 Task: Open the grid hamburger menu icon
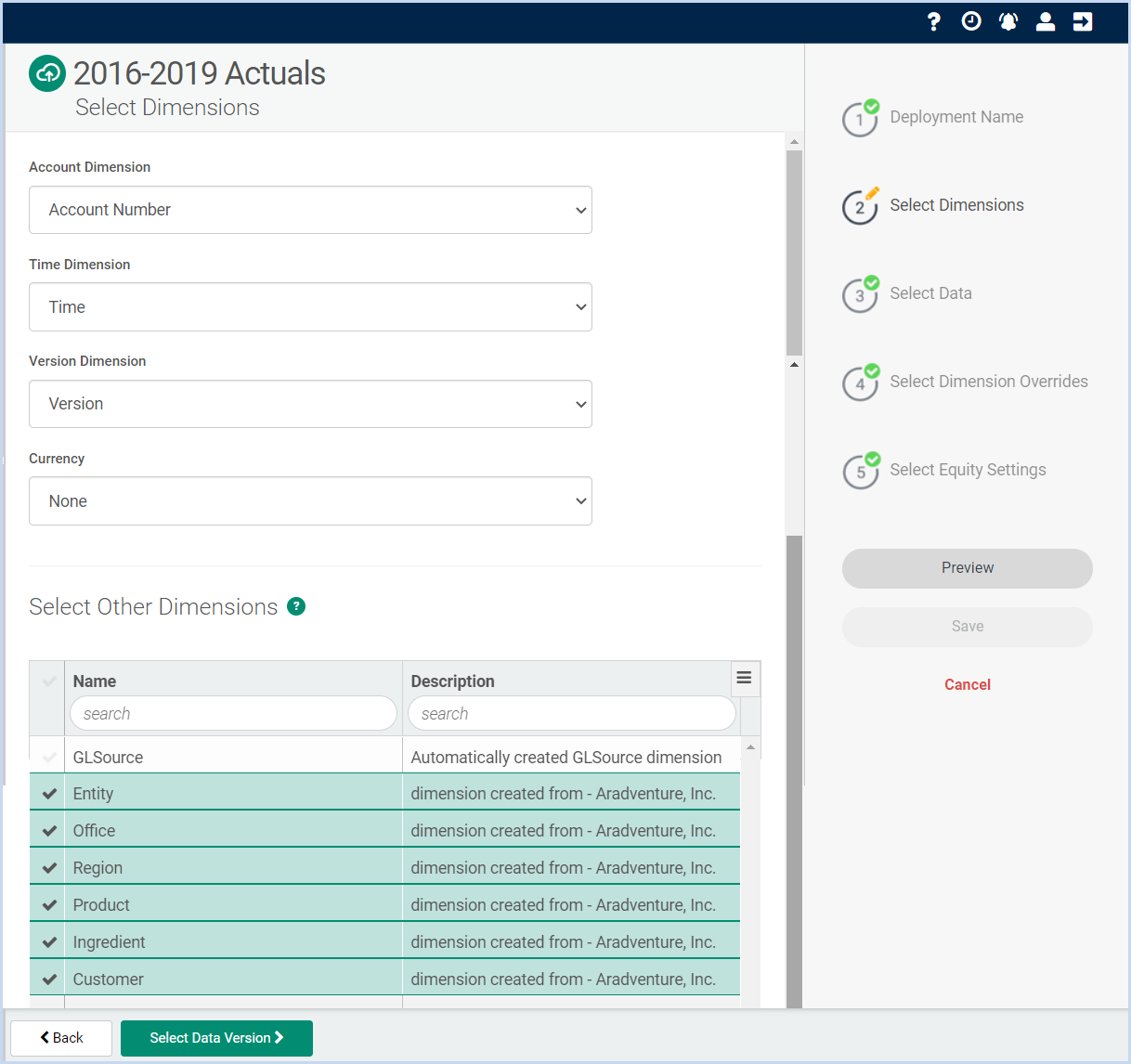coord(744,678)
